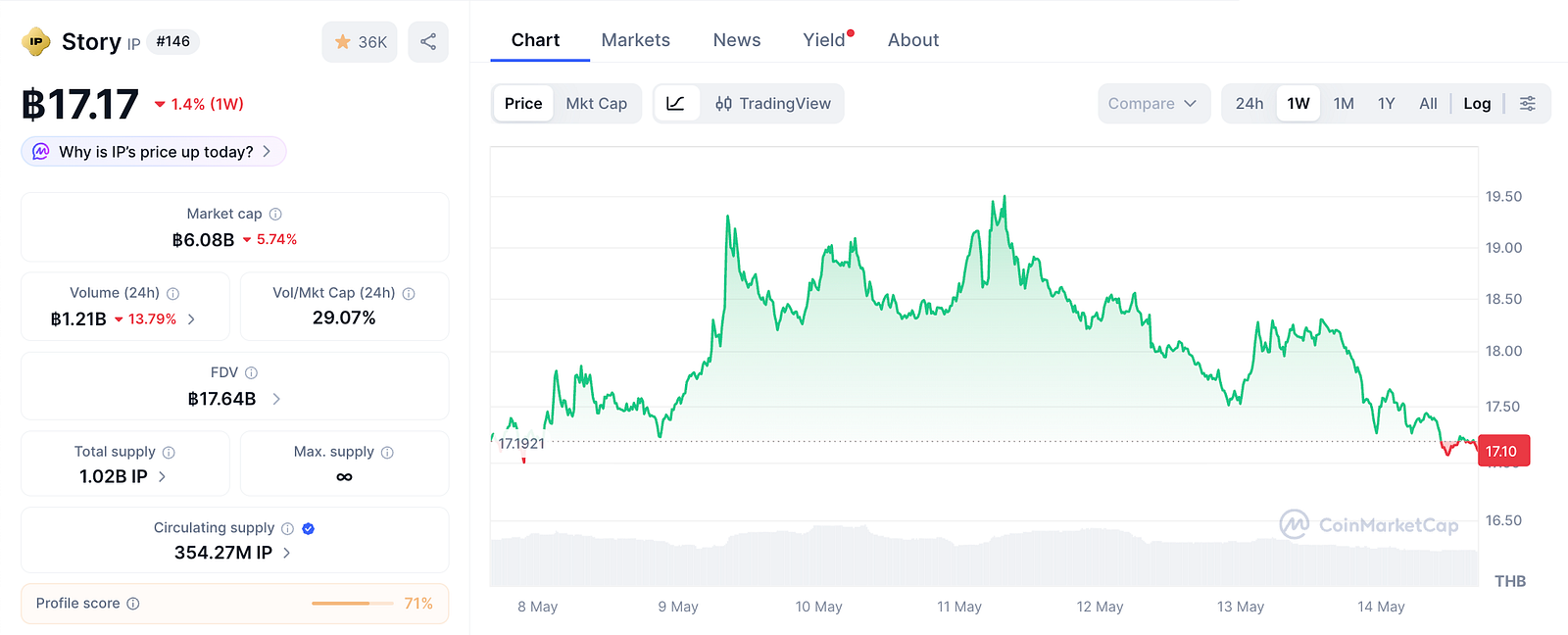Click the 19.50 price axis label
Screen dimensions: 1568x635
(x=1503, y=197)
